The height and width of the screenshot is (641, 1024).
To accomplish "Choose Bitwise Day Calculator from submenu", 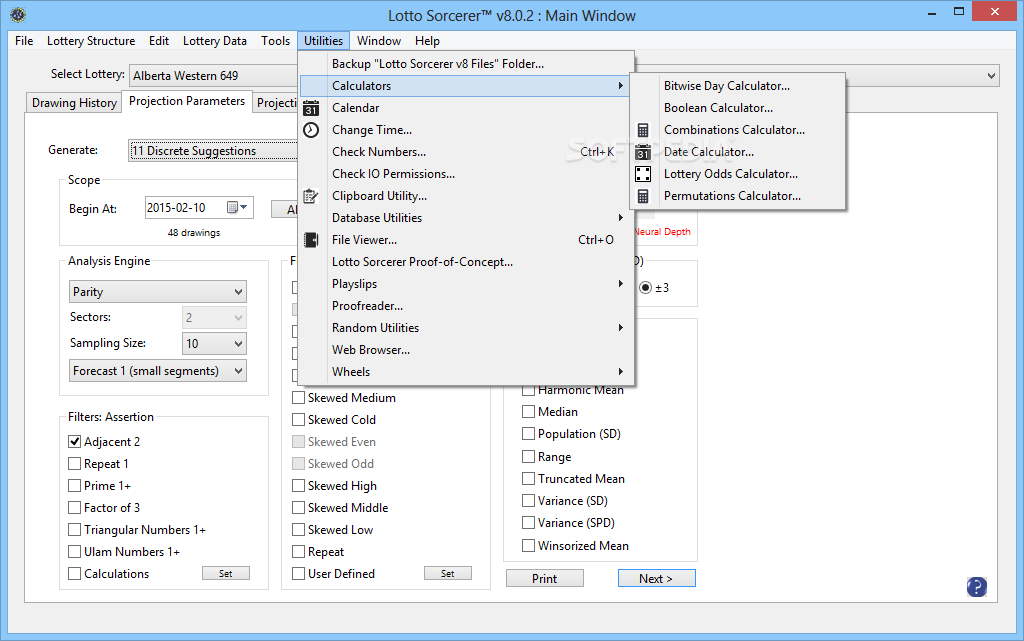I will 727,86.
